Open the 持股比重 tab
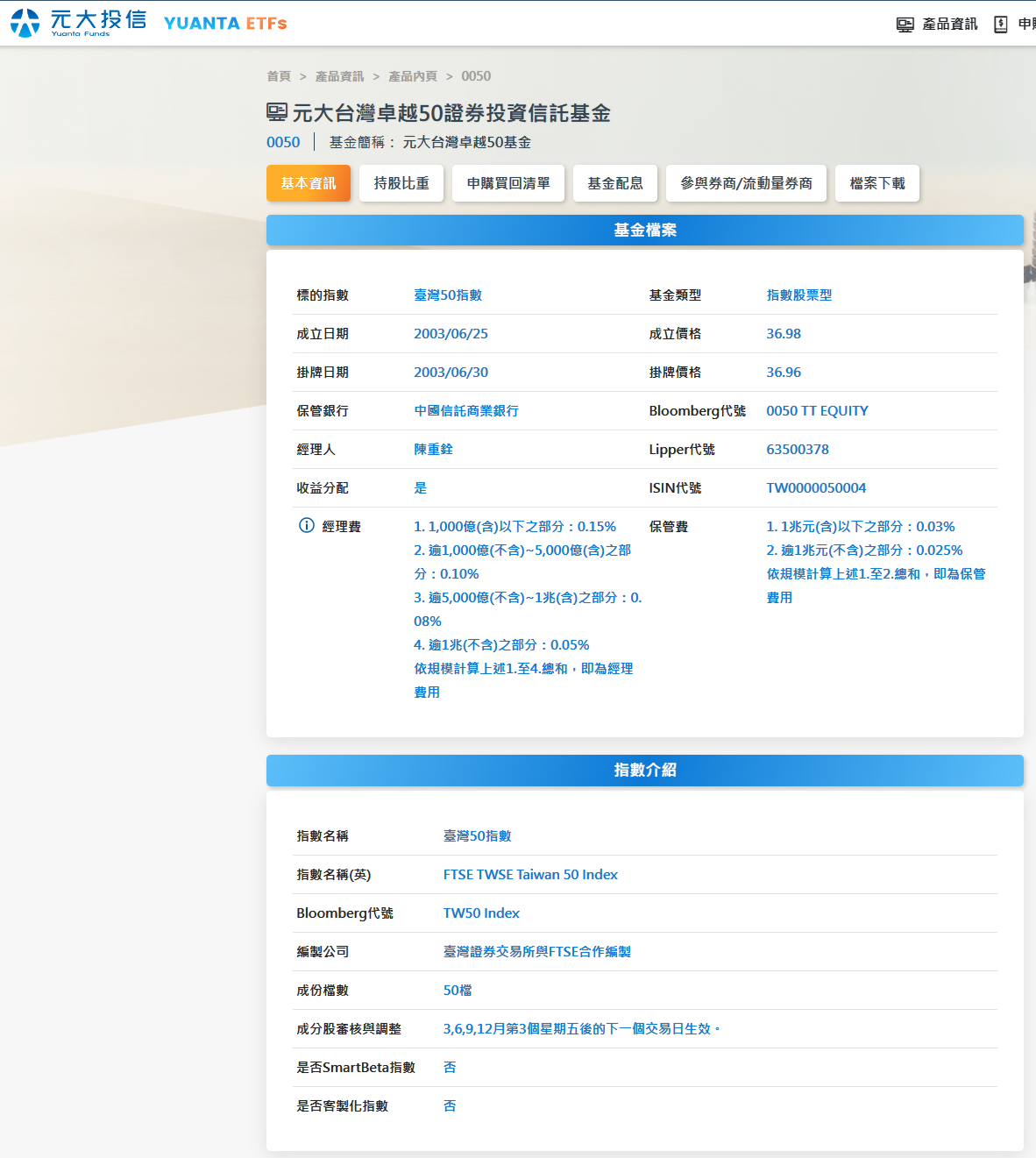 (401, 183)
